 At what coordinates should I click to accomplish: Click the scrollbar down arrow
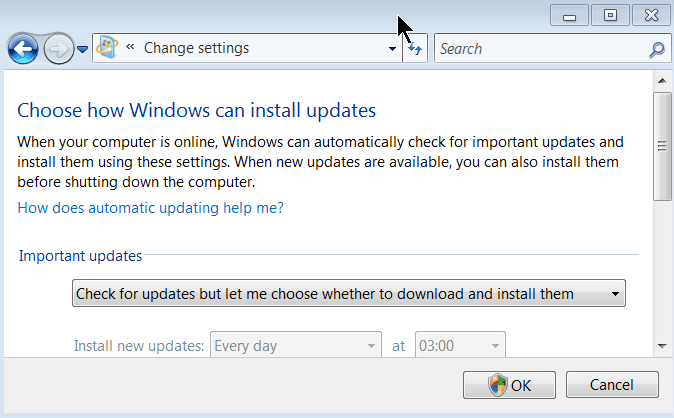point(662,346)
